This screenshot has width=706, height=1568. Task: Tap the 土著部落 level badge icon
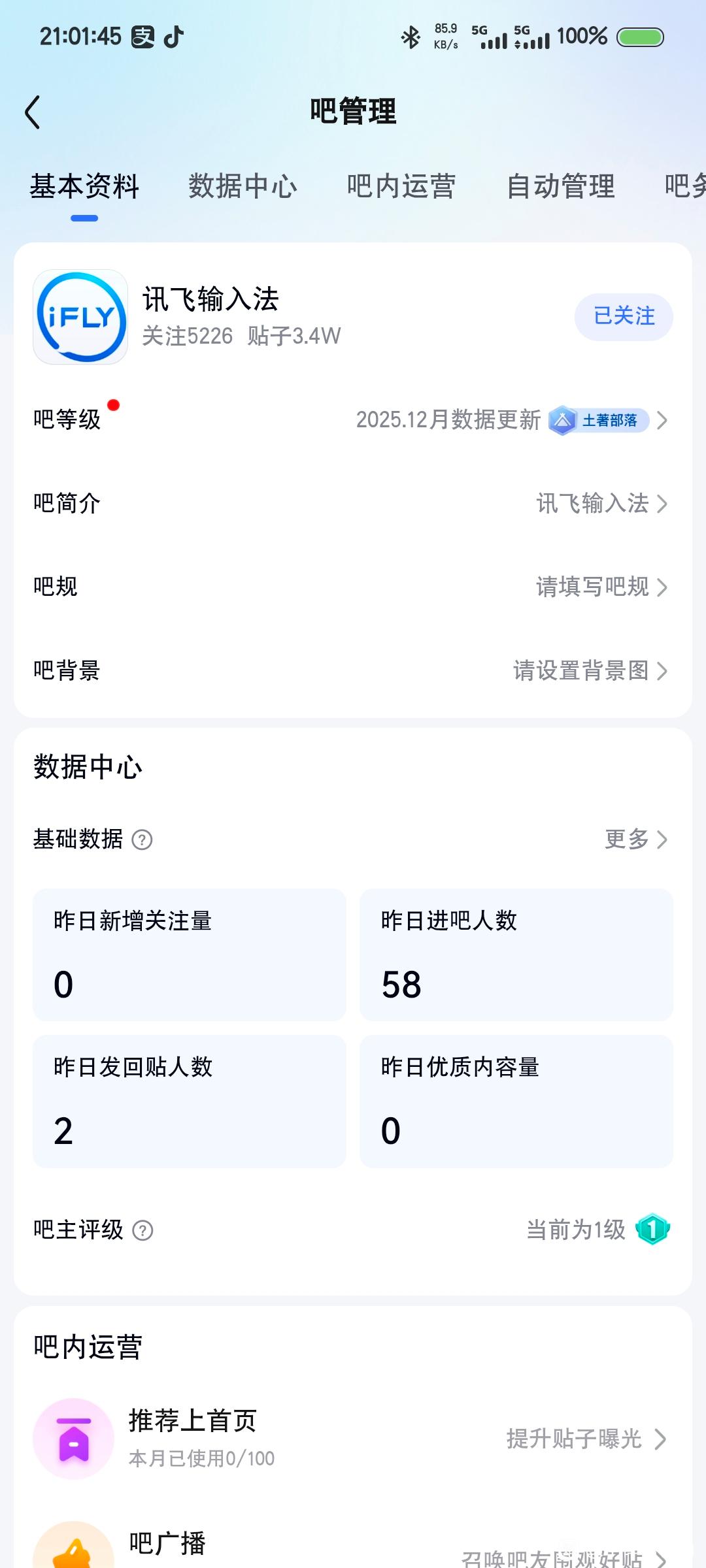(562, 420)
